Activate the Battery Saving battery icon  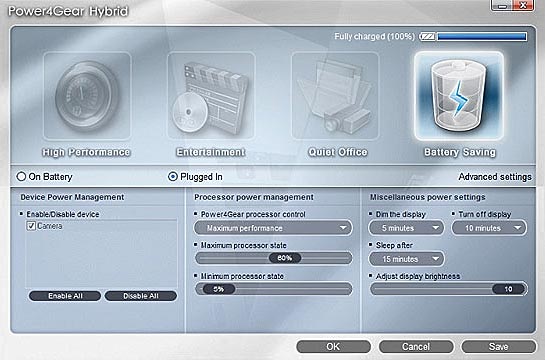459,96
